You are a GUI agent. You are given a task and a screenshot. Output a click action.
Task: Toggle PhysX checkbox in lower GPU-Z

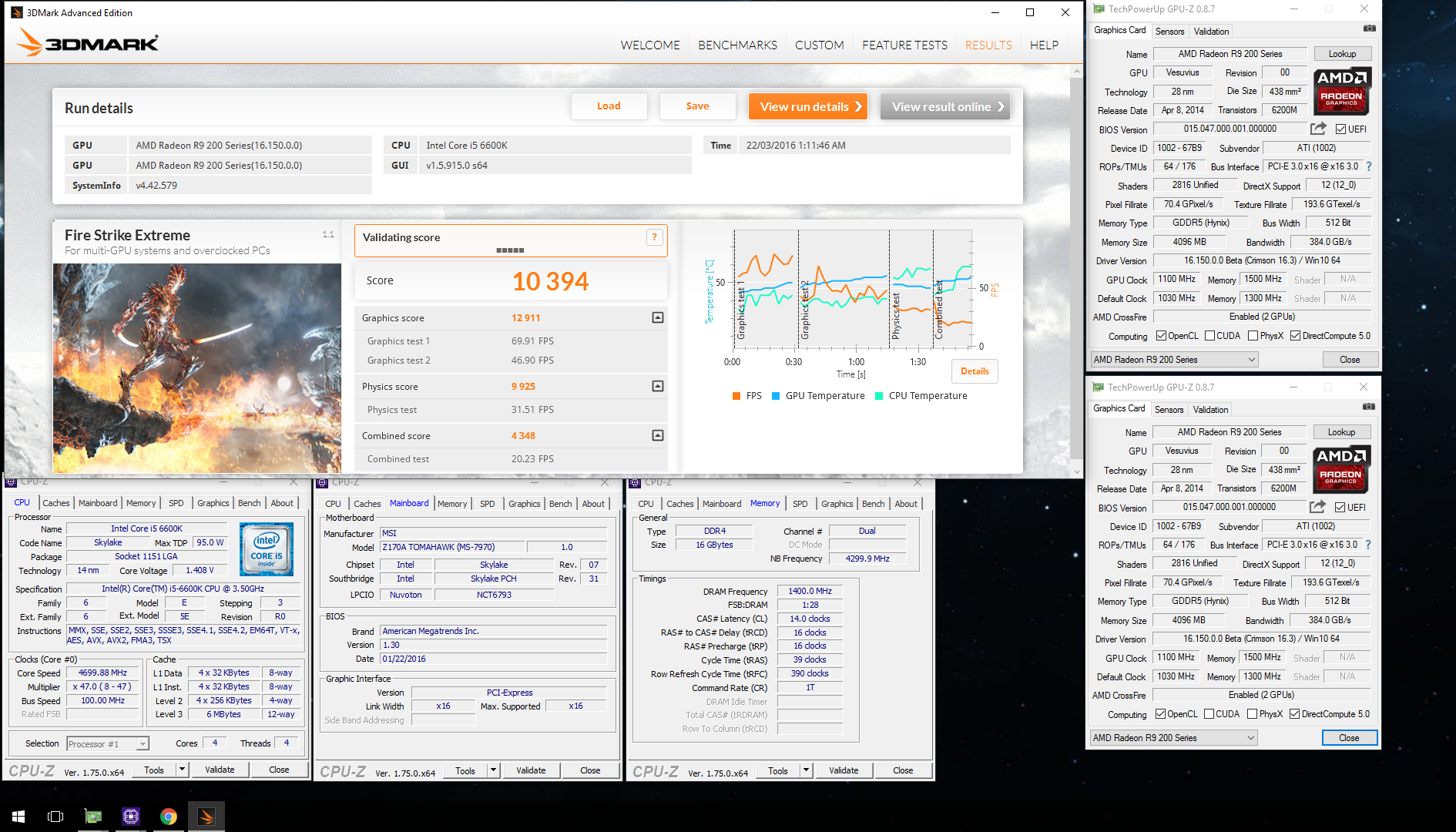[1252, 714]
